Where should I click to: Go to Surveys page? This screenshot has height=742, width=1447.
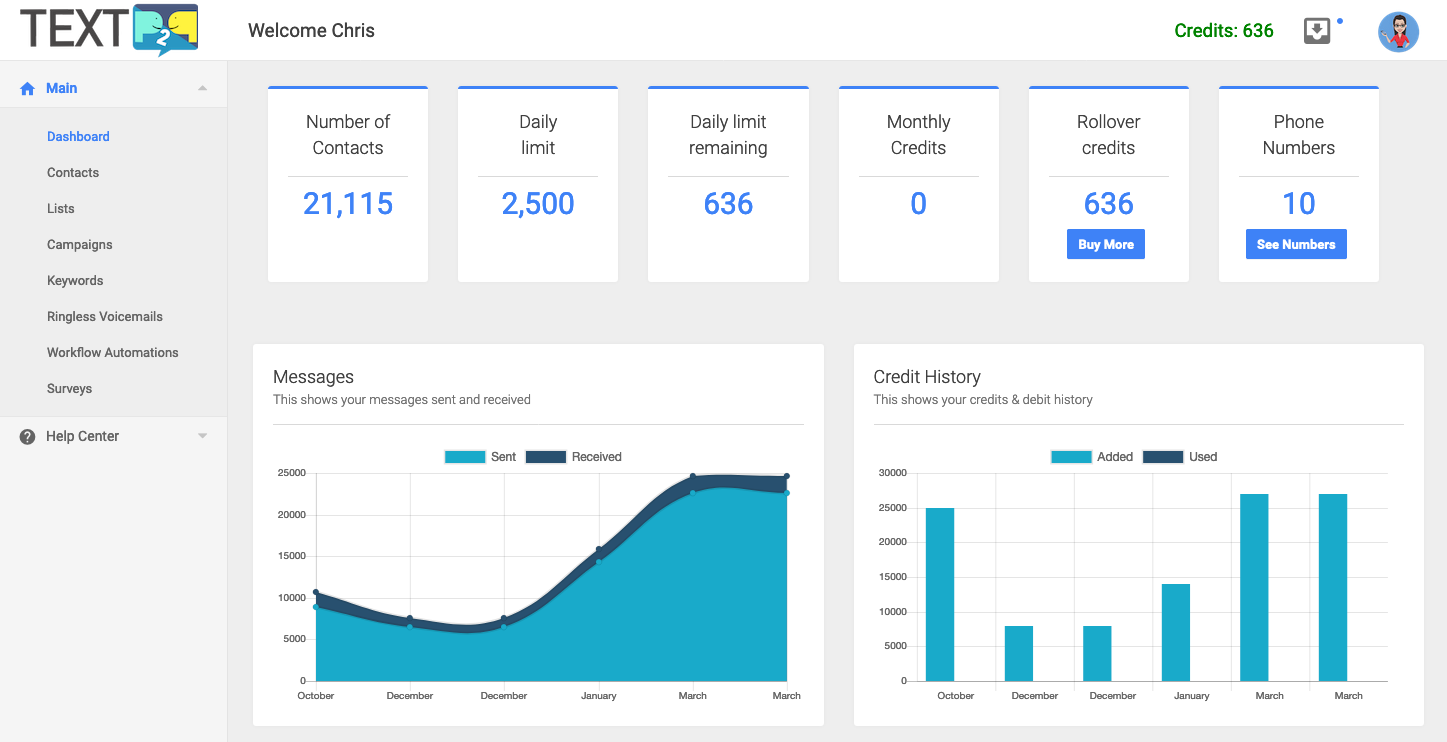click(69, 388)
